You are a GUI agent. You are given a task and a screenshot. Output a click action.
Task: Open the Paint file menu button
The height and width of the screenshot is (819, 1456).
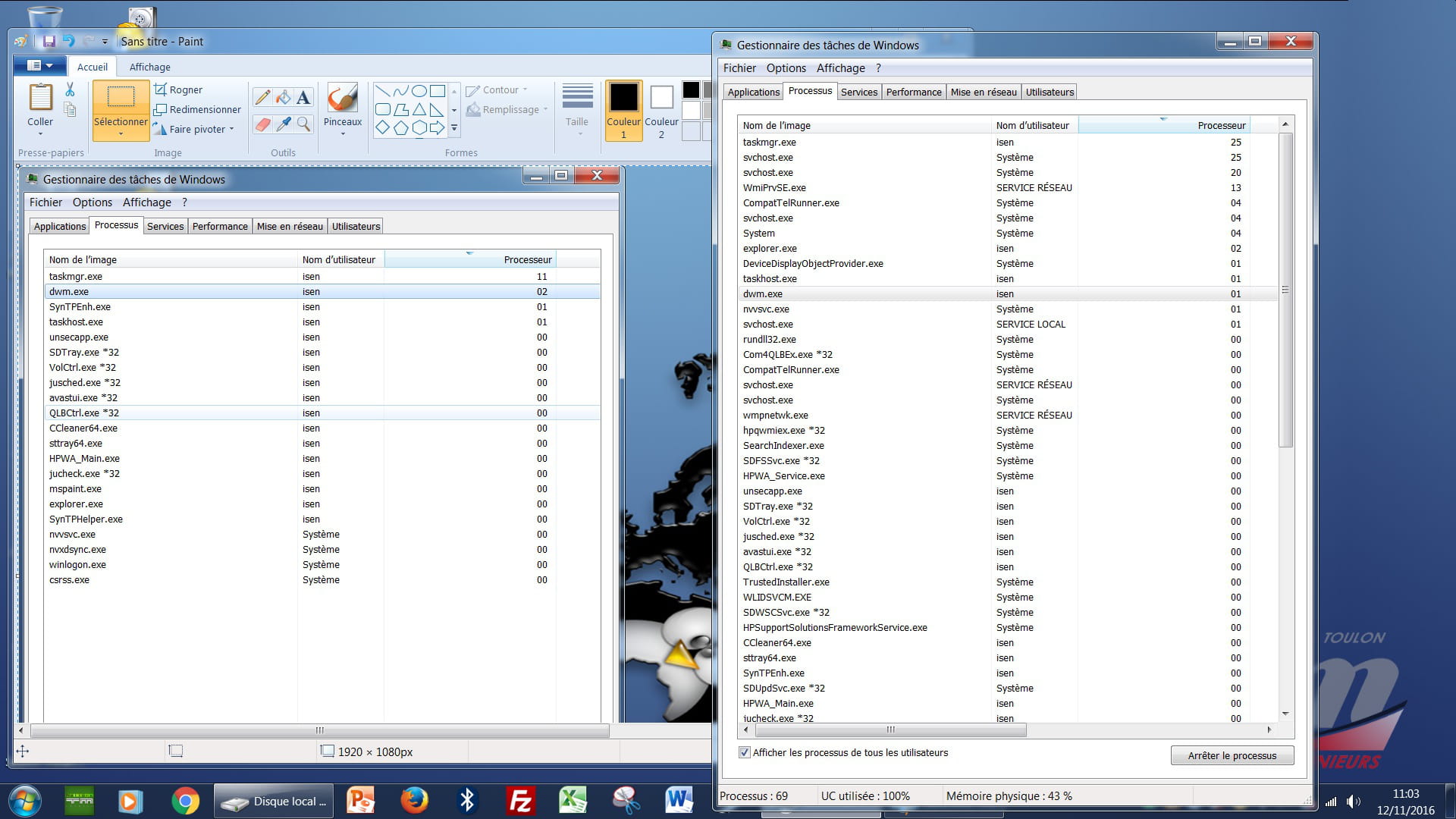(39, 66)
